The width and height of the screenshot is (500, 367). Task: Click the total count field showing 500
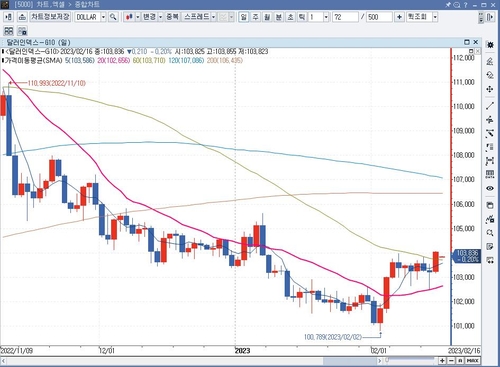click(x=379, y=17)
